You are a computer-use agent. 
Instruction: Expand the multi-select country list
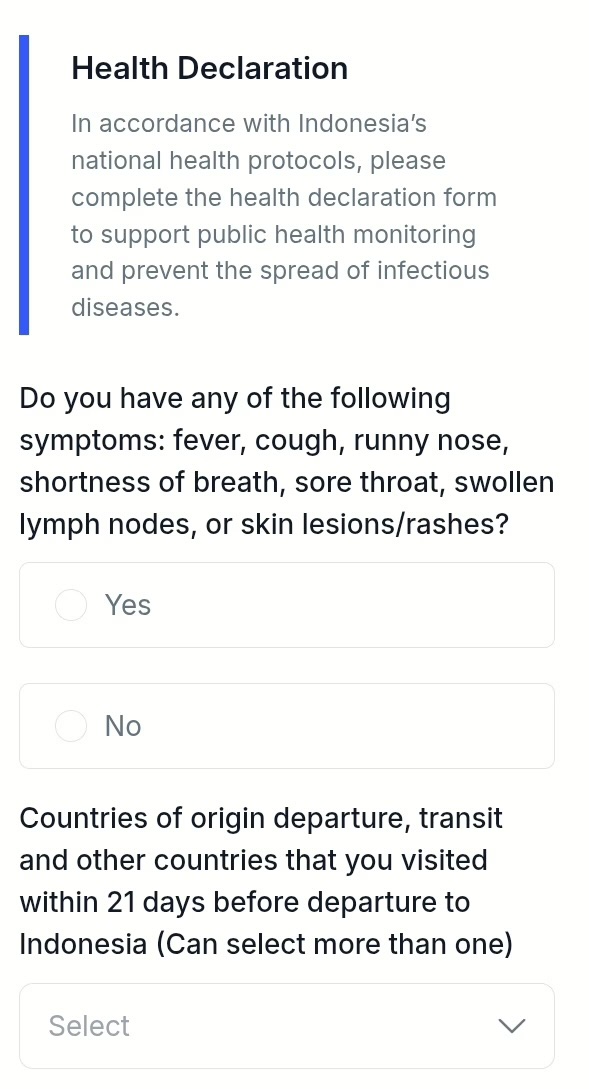click(287, 1026)
